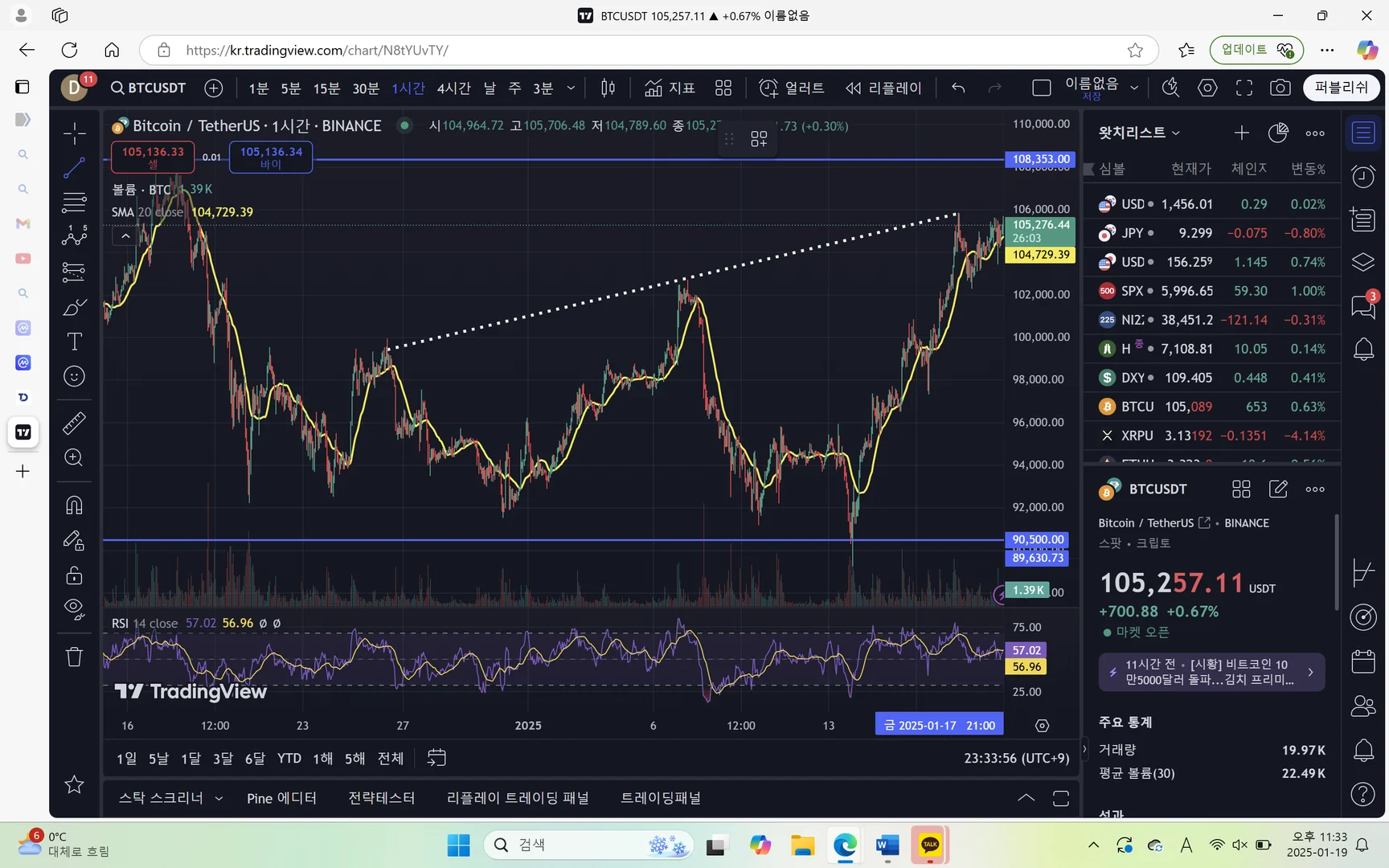This screenshot has height=868, width=1389.
Task: Select the text annotation tool
Action: point(74,342)
